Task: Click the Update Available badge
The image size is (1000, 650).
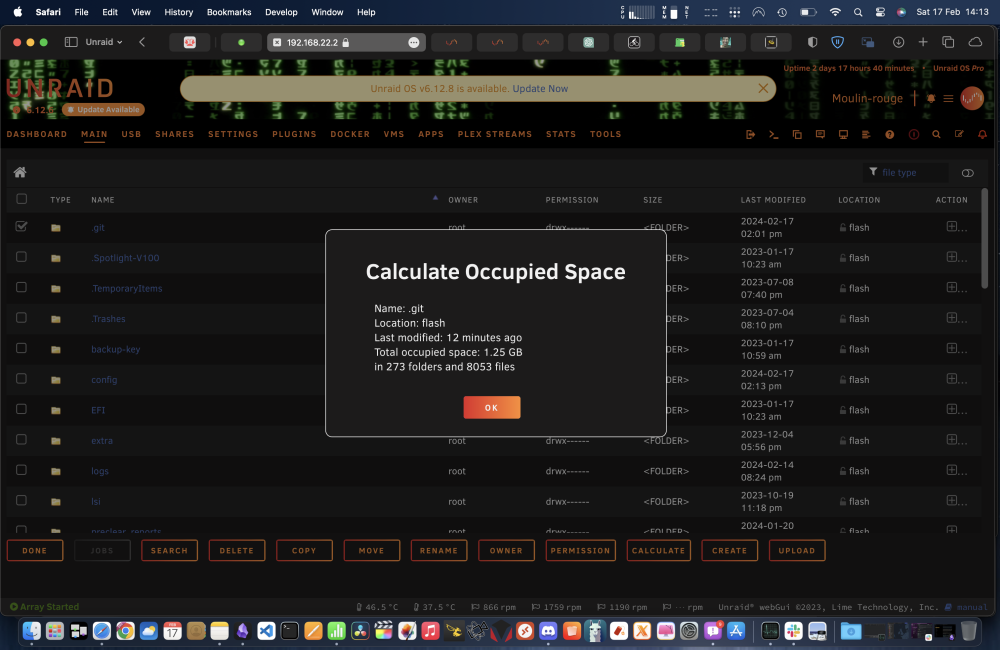Action: [x=103, y=110]
